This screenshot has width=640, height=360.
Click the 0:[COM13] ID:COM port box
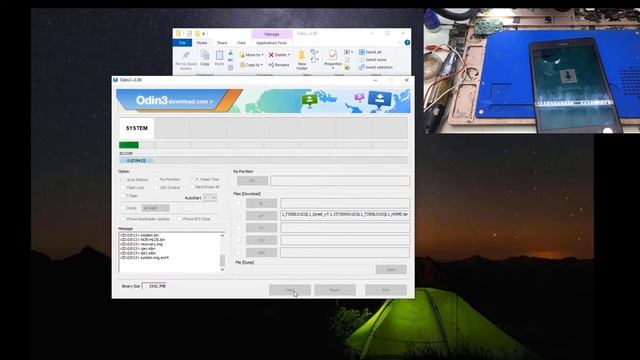coord(136,161)
